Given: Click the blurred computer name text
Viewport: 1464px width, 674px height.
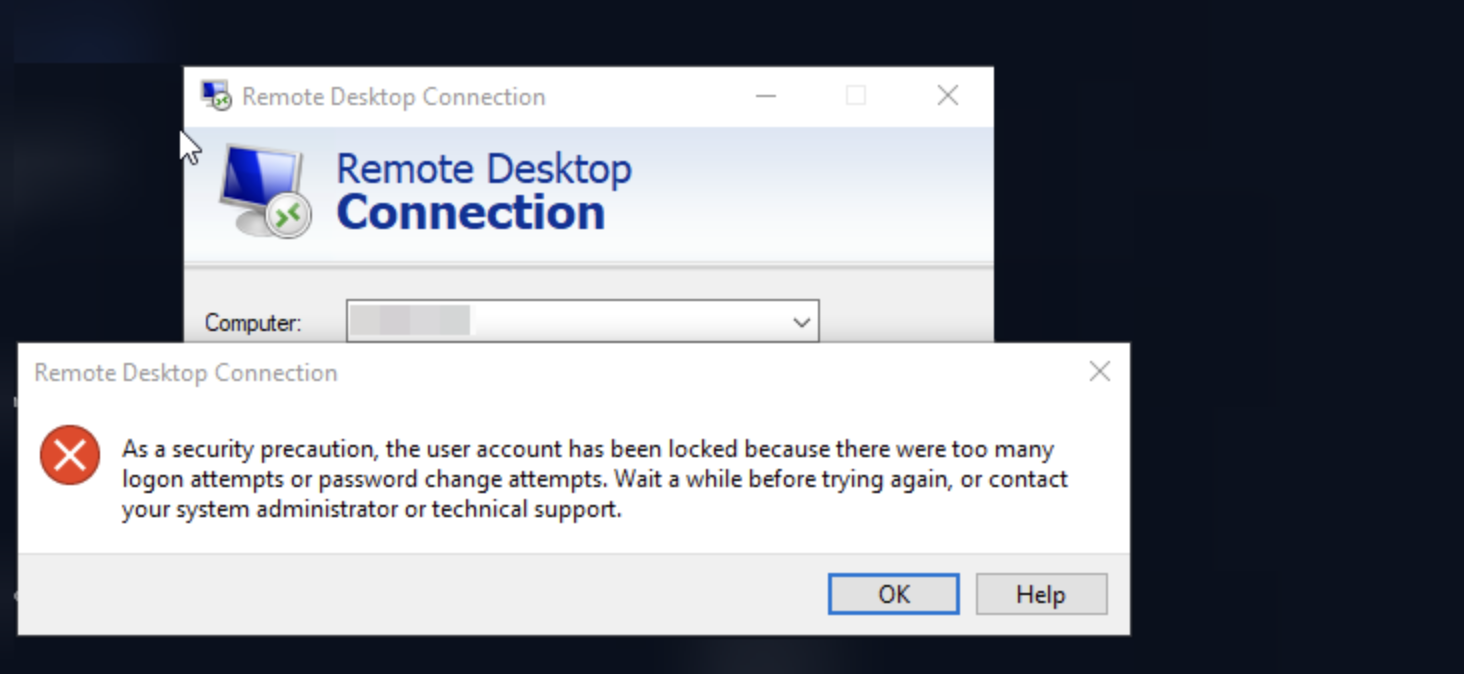Looking at the screenshot, I should (x=411, y=321).
